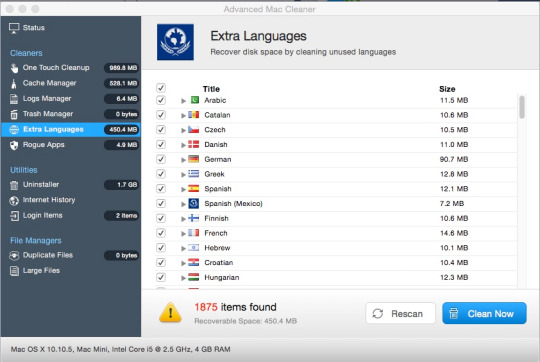540x362 pixels.
Task: Open the Status monitor icon
Action: (14, 28)
